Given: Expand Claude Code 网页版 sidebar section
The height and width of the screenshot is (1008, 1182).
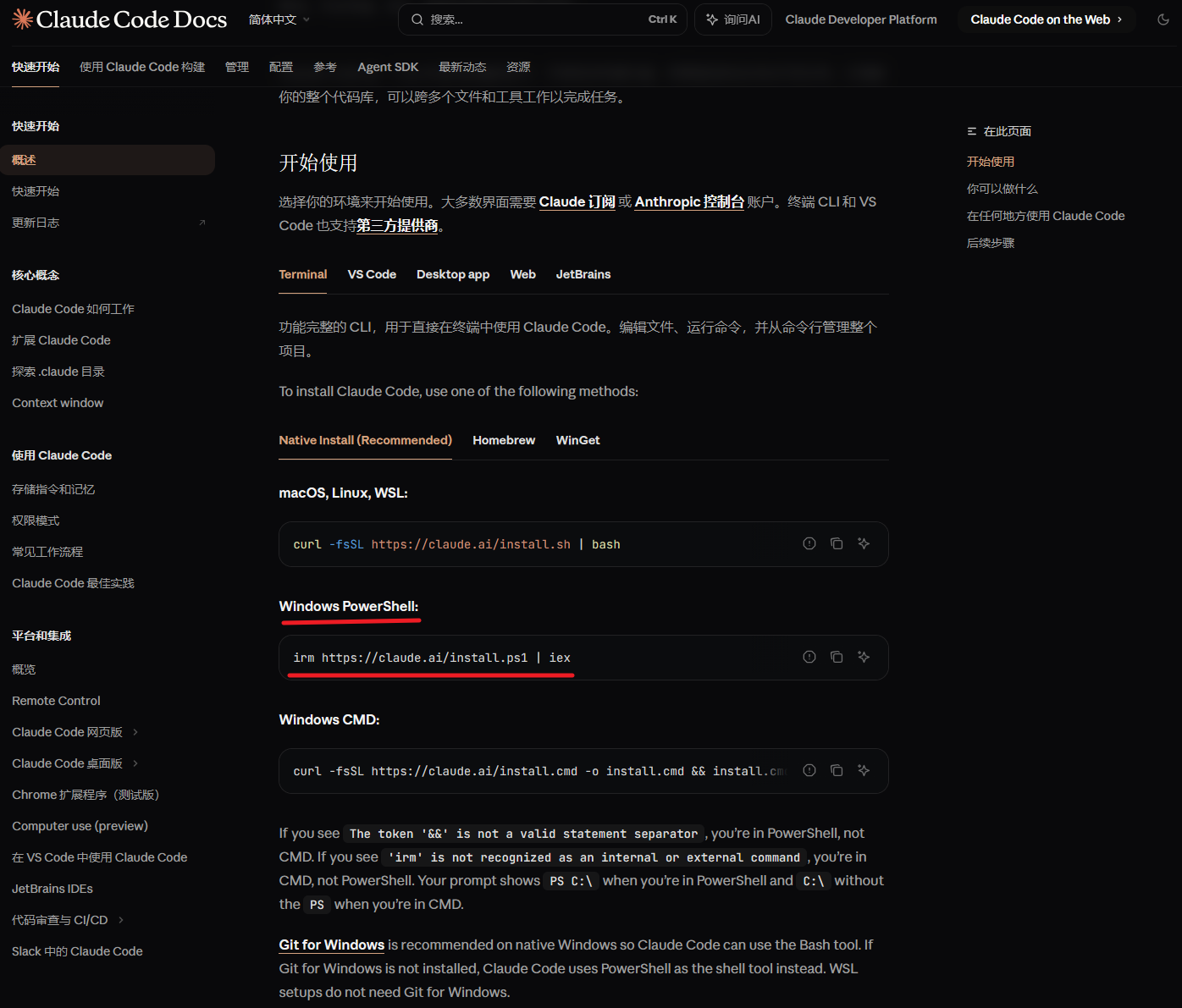Looking at the screenshot, I should [135, 732].
